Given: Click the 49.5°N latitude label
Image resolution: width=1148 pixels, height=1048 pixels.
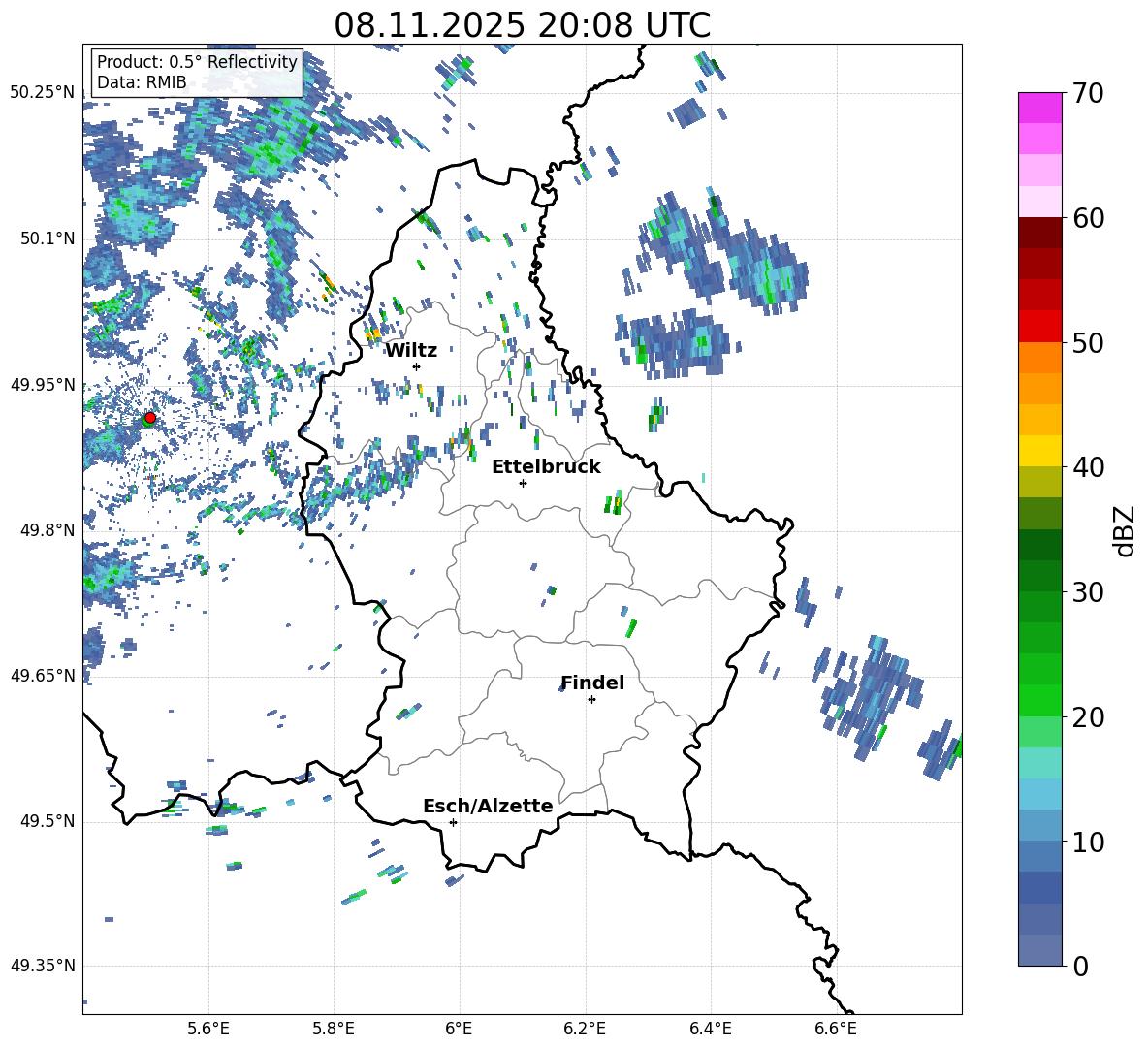Looking at the screenshot, I should [x=48, y=821].
